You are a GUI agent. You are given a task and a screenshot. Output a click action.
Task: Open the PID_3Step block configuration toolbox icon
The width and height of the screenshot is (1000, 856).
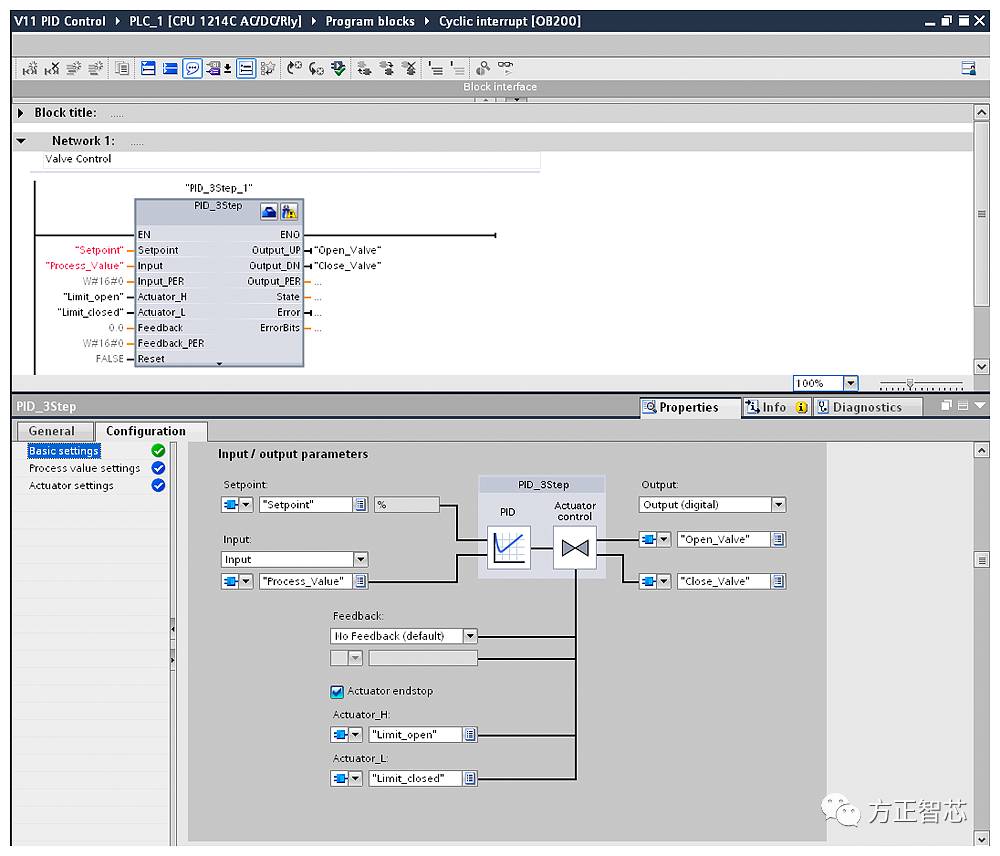click(x=269, y=211)
